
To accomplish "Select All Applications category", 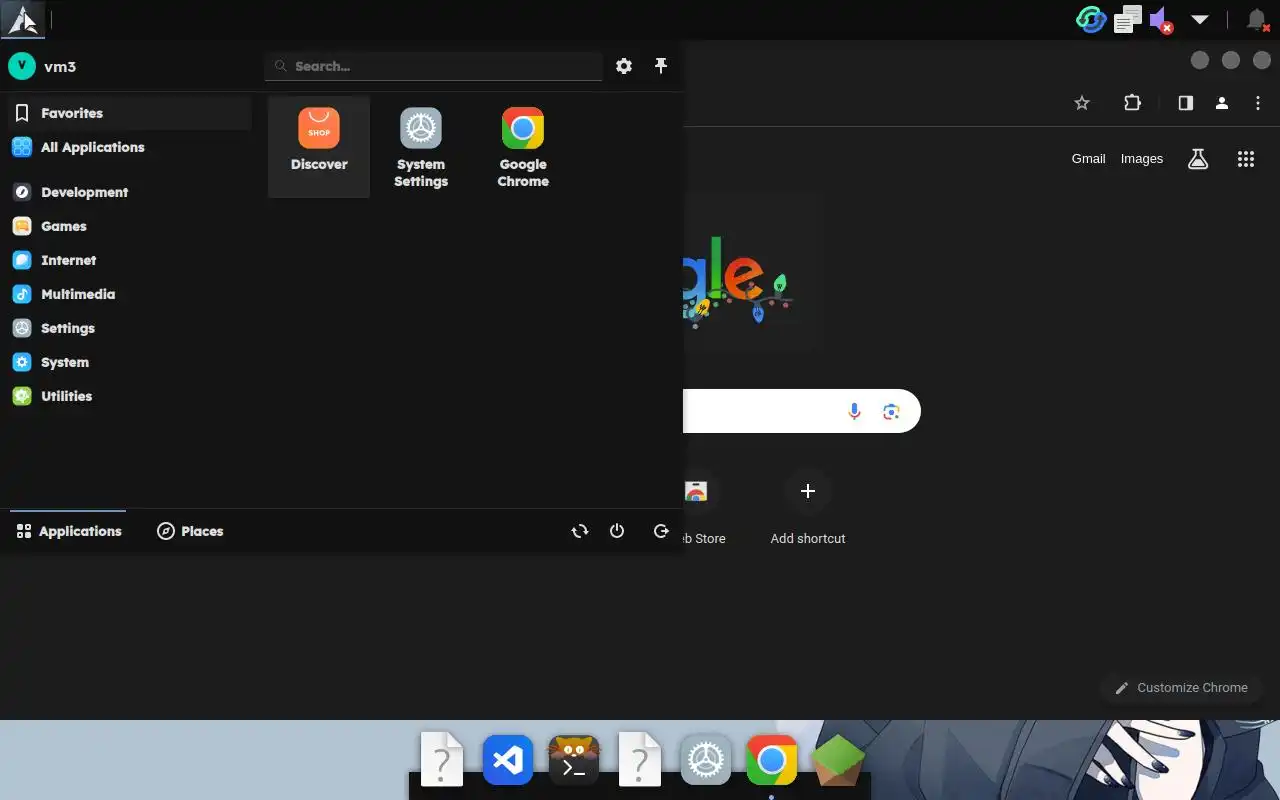I will tap(129, 147).
